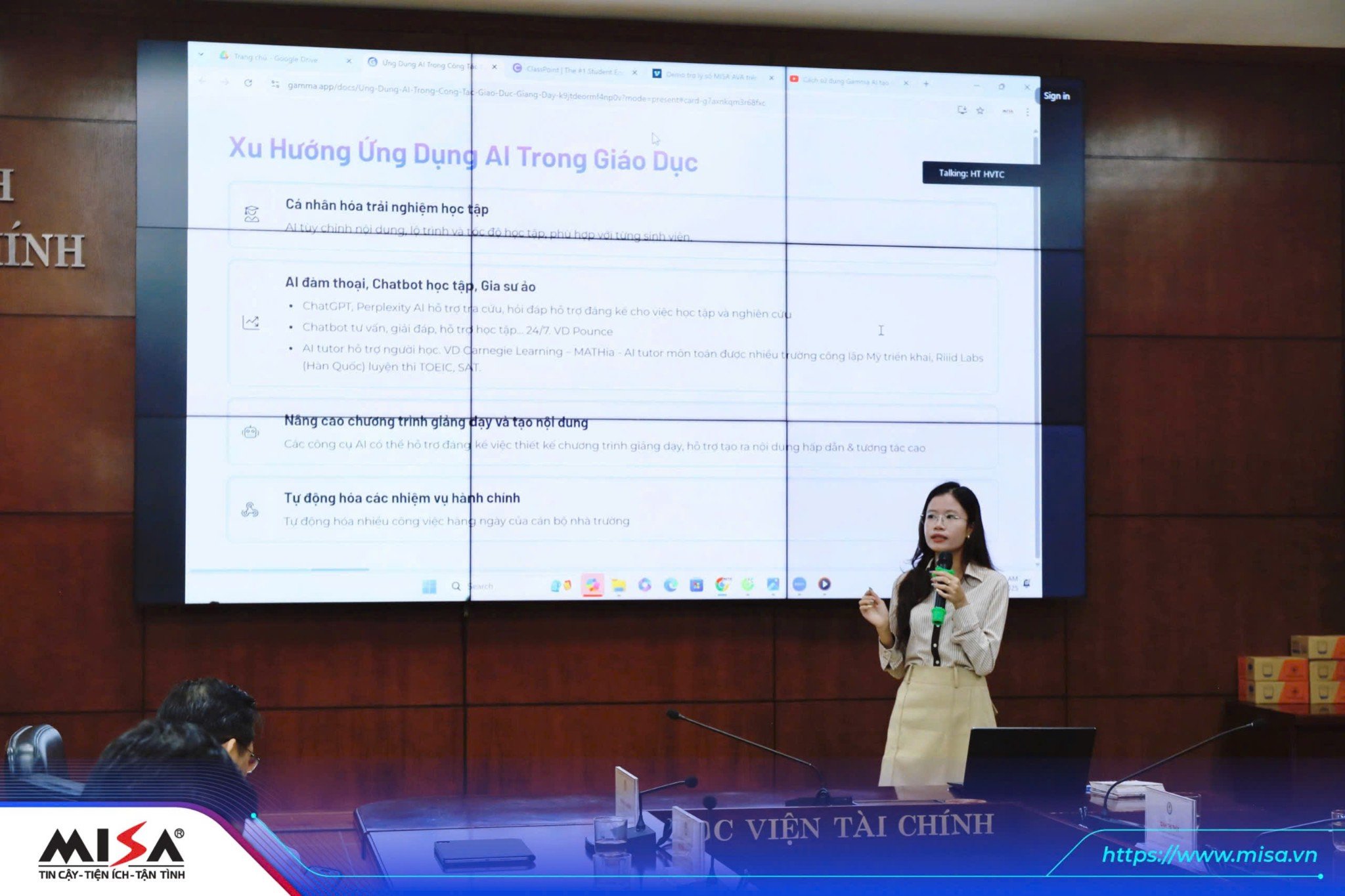The image size is (1345, 896).
Task: Bookmark this page with the star icon
Action: pos(980,110)
